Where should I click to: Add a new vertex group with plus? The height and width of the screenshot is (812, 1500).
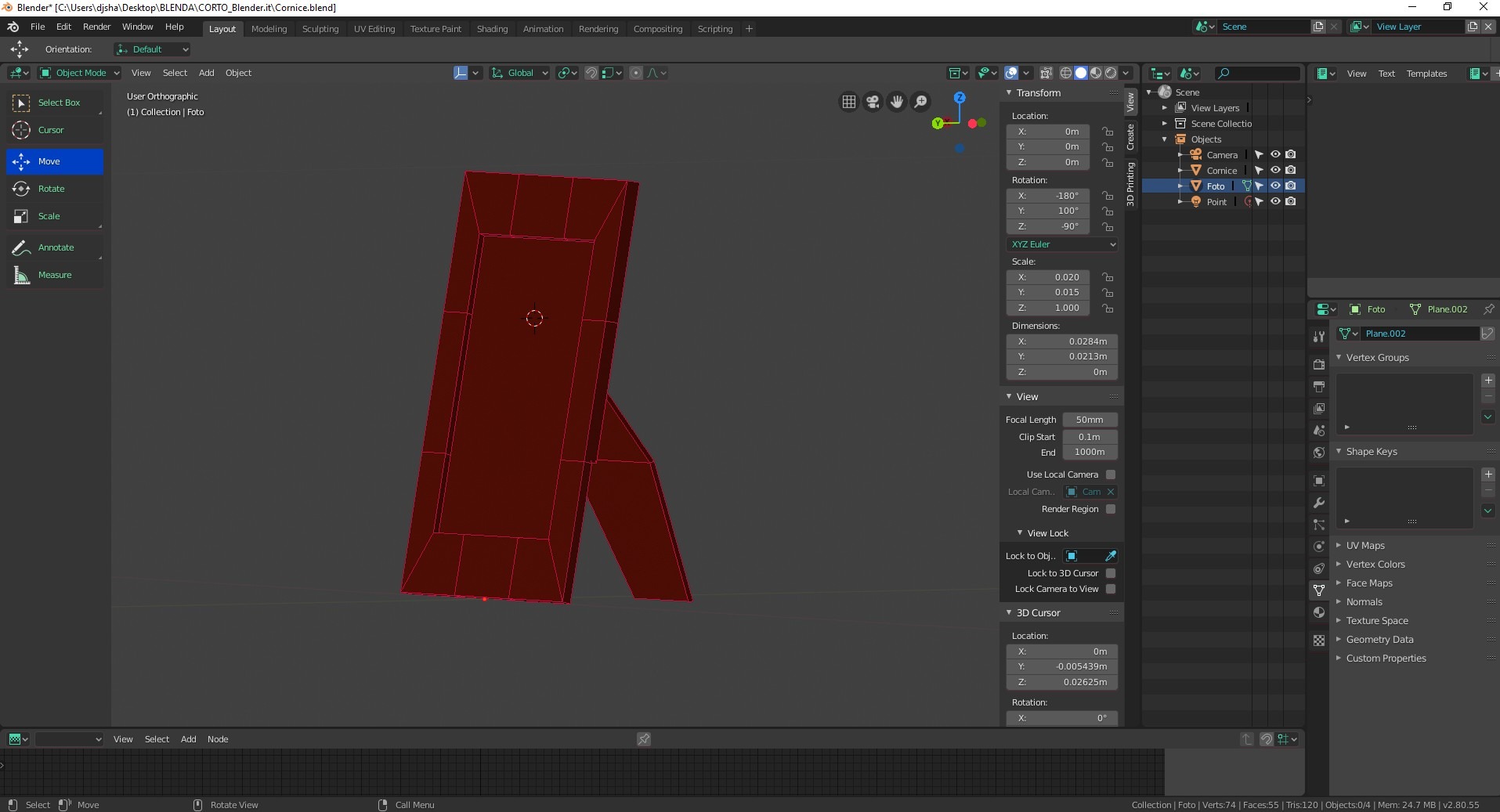pos(1488,381)
